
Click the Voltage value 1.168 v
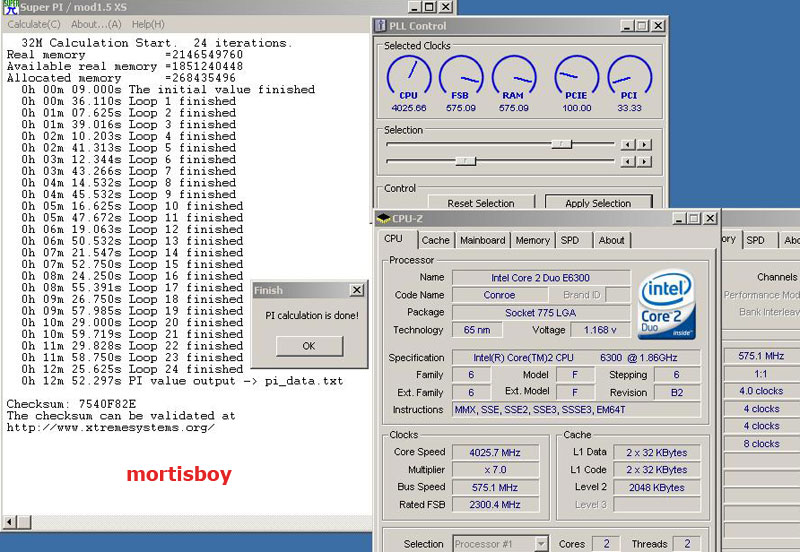tap(600, 330)
